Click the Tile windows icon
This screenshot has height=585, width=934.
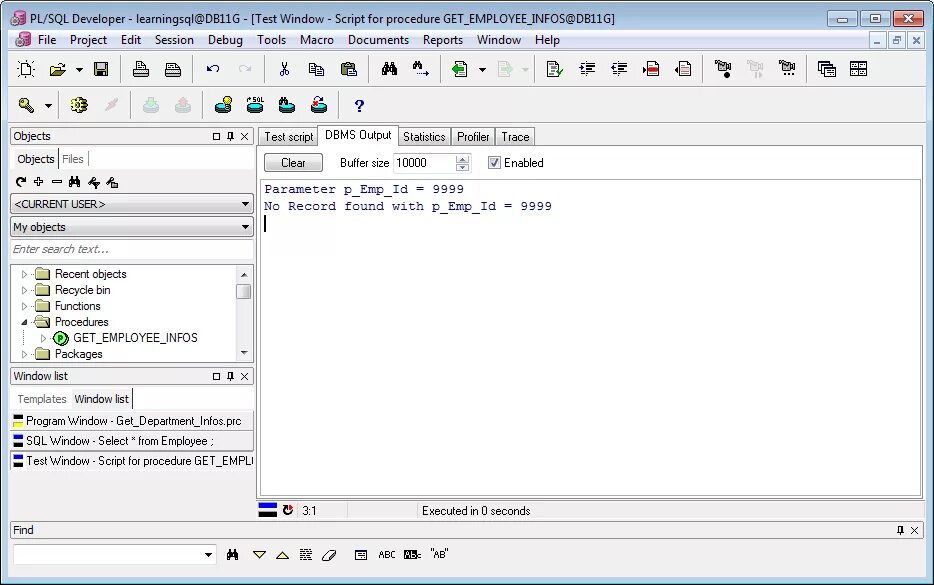858,69
